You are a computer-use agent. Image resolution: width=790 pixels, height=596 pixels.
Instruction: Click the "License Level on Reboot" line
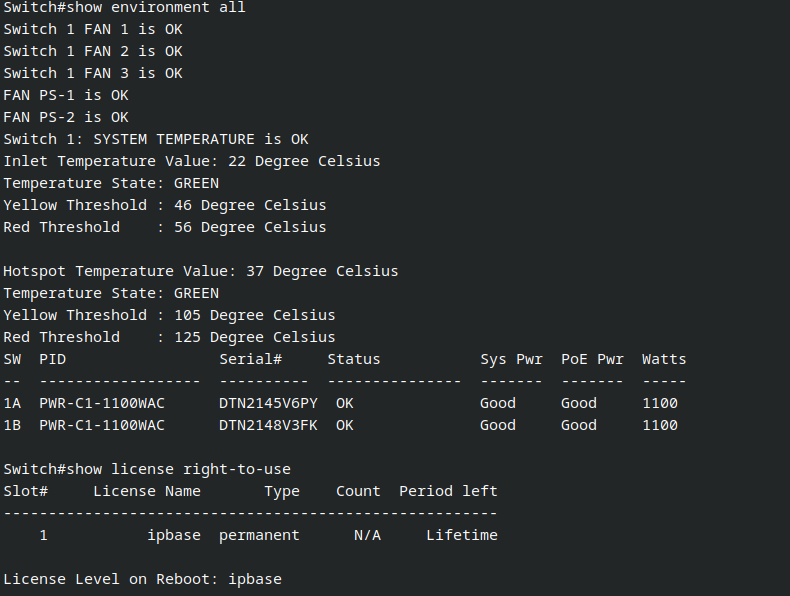click(x=142, y=579)
